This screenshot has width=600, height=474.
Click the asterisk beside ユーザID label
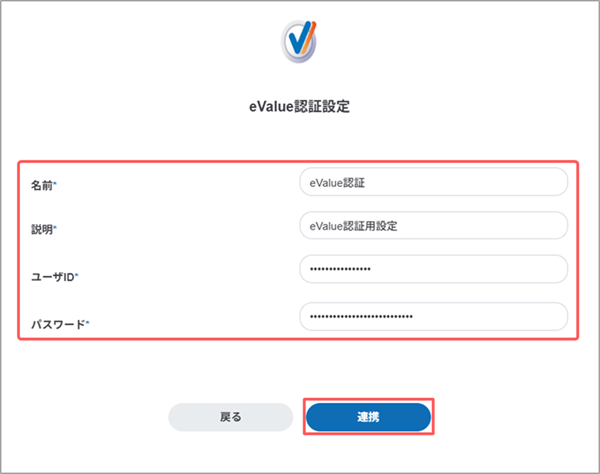[77, 274]
